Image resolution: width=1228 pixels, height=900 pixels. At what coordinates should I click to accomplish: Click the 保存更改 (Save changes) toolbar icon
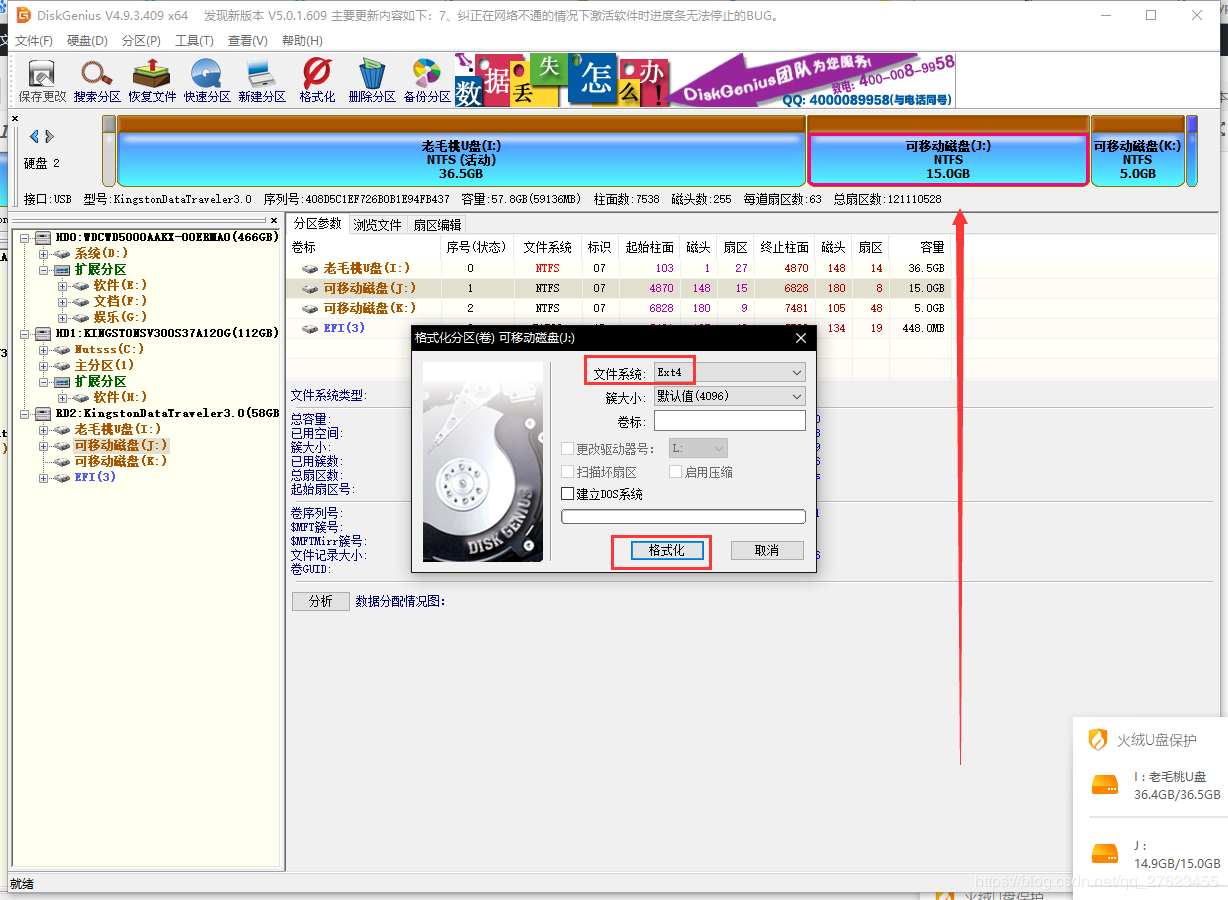pyautogui.click(x=42, y=81)
